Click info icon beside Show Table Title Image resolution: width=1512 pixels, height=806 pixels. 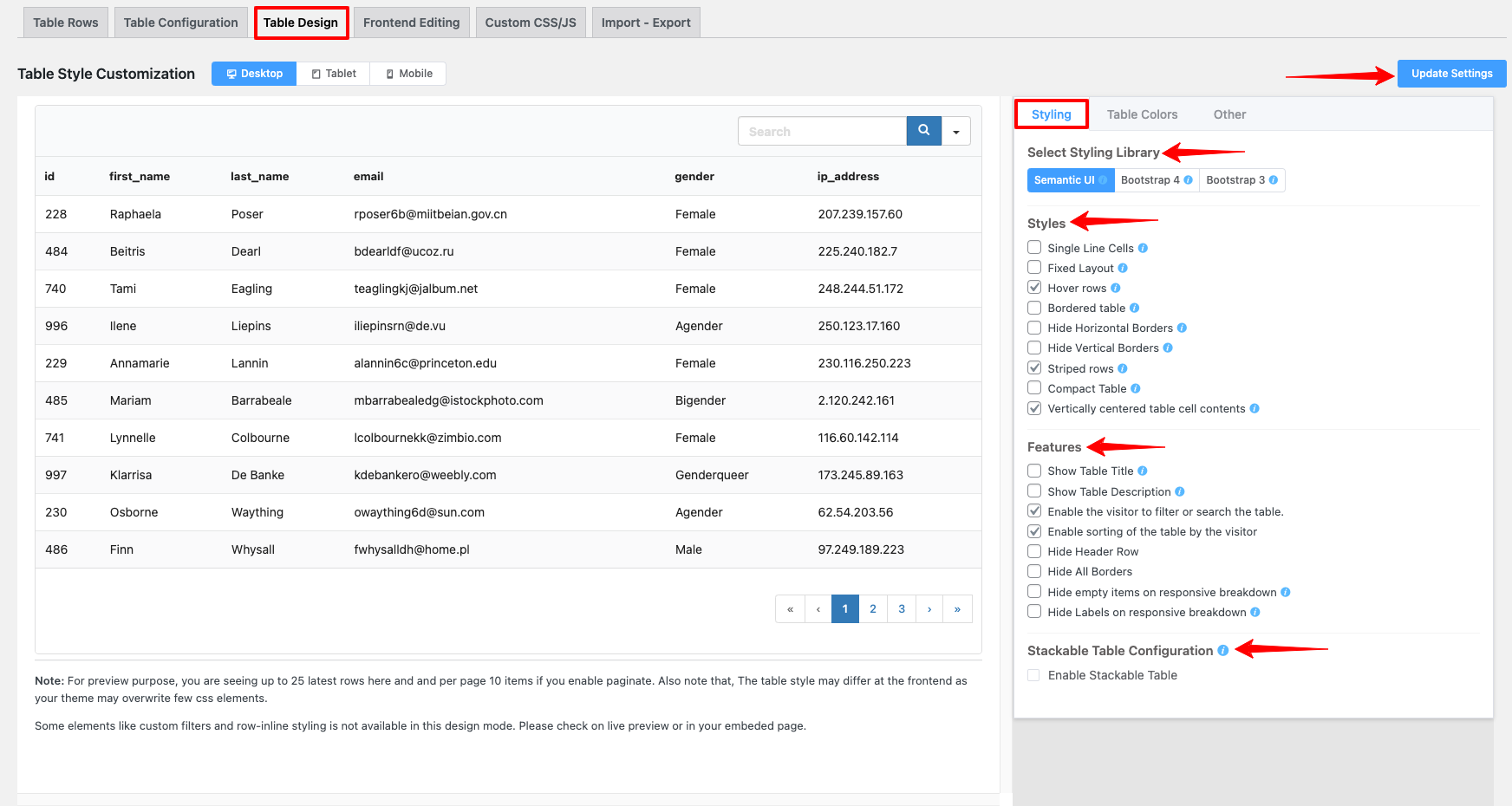click(1143, 471)
